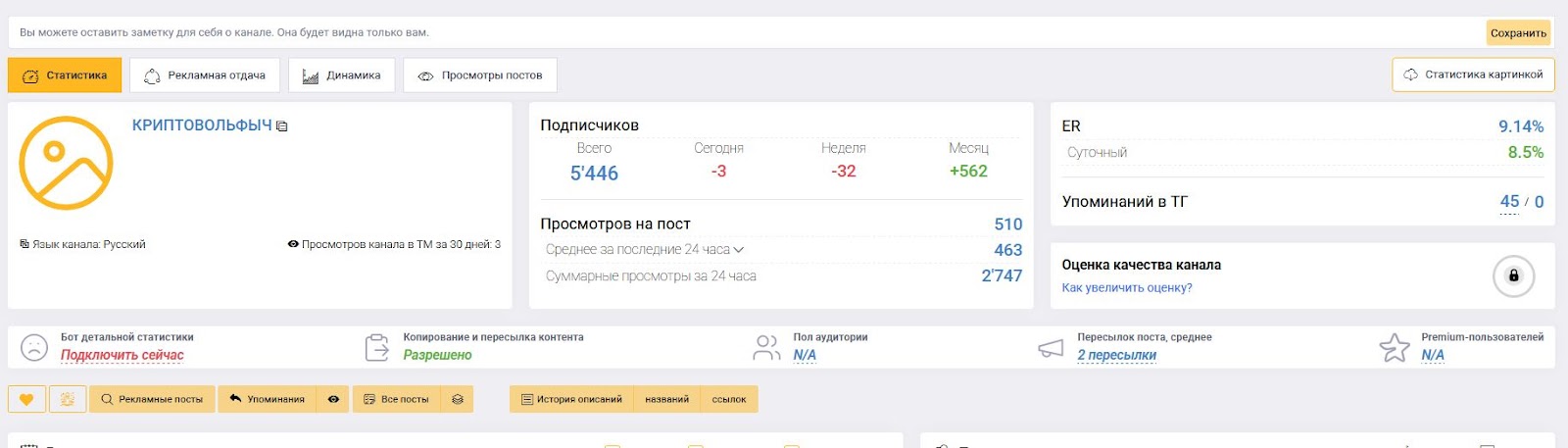1568x448 pixels.
Task: Click 24-hour average views value 463
Action: pos(1008,250)
